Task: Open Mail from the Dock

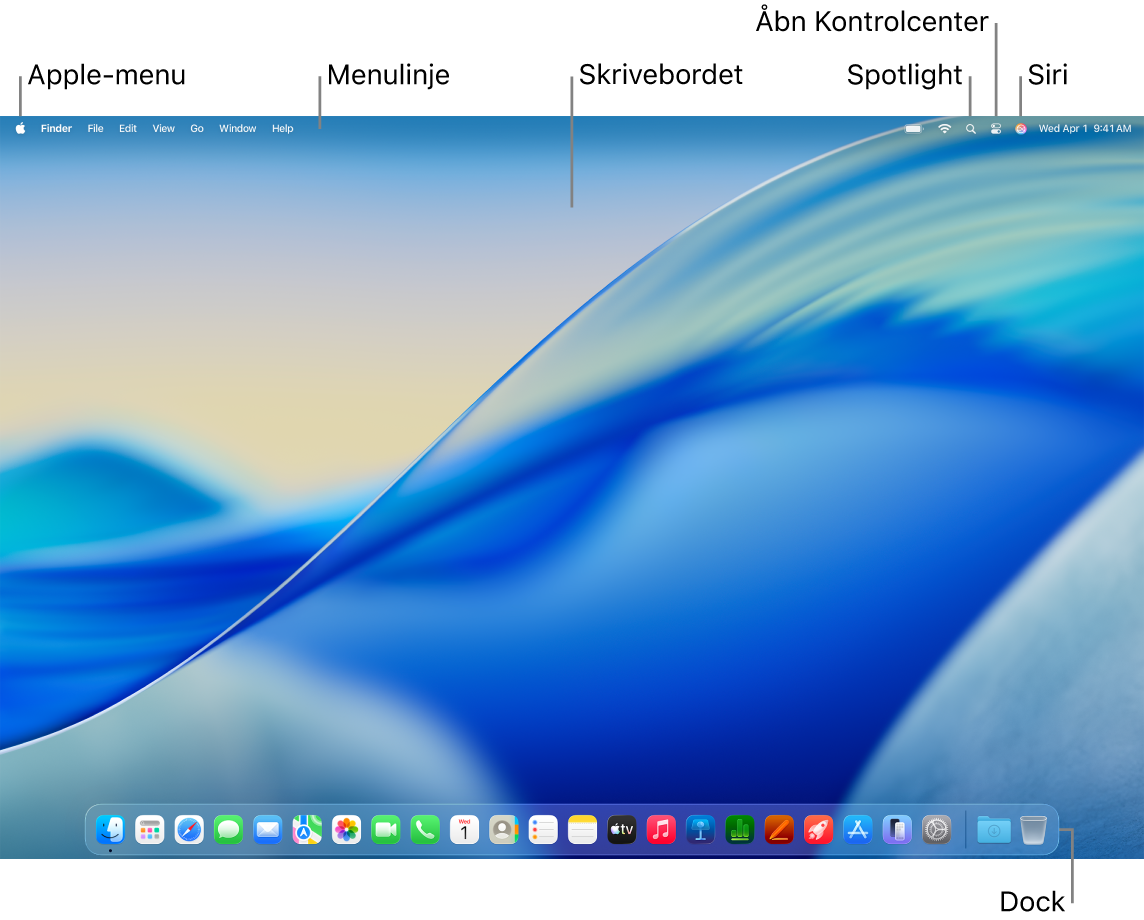Action: [x=267, y=829]
